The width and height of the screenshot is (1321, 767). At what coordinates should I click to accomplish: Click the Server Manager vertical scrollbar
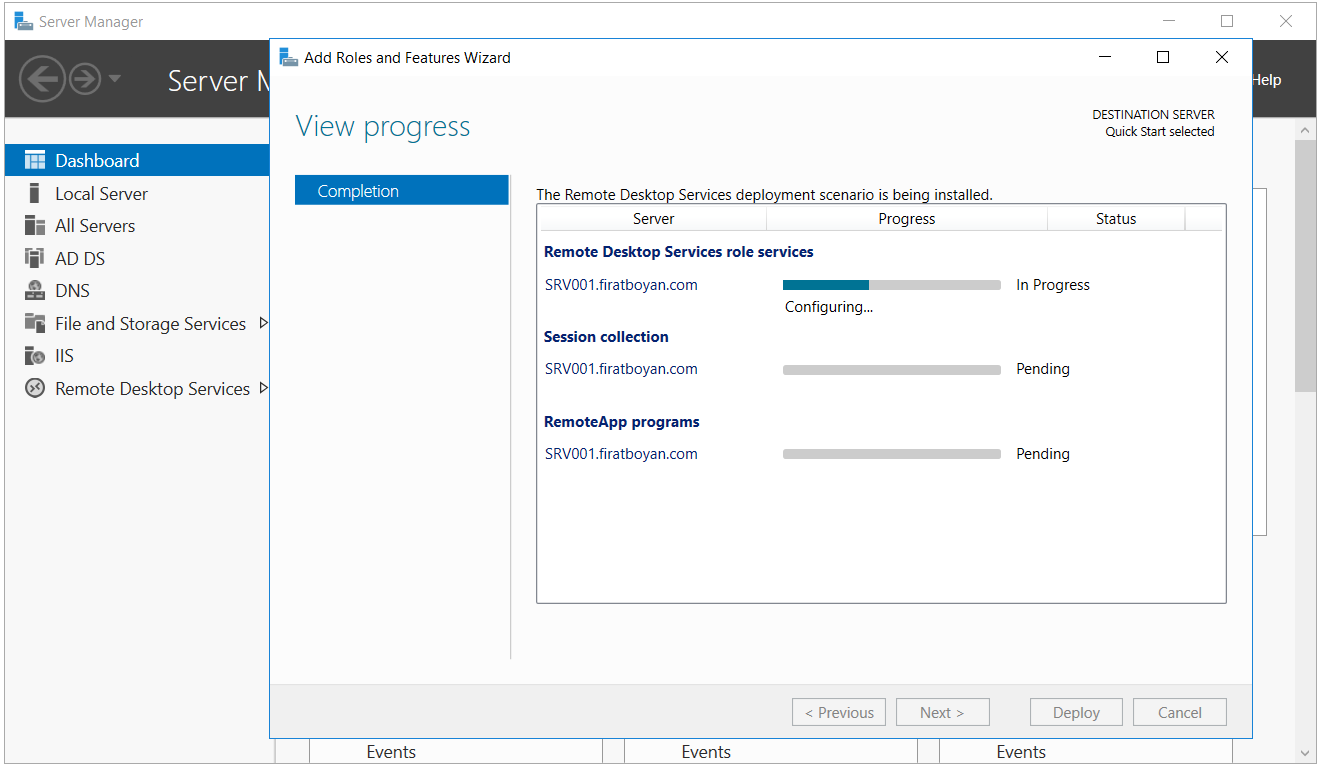pyautogui.click(x=1305, y=266)
